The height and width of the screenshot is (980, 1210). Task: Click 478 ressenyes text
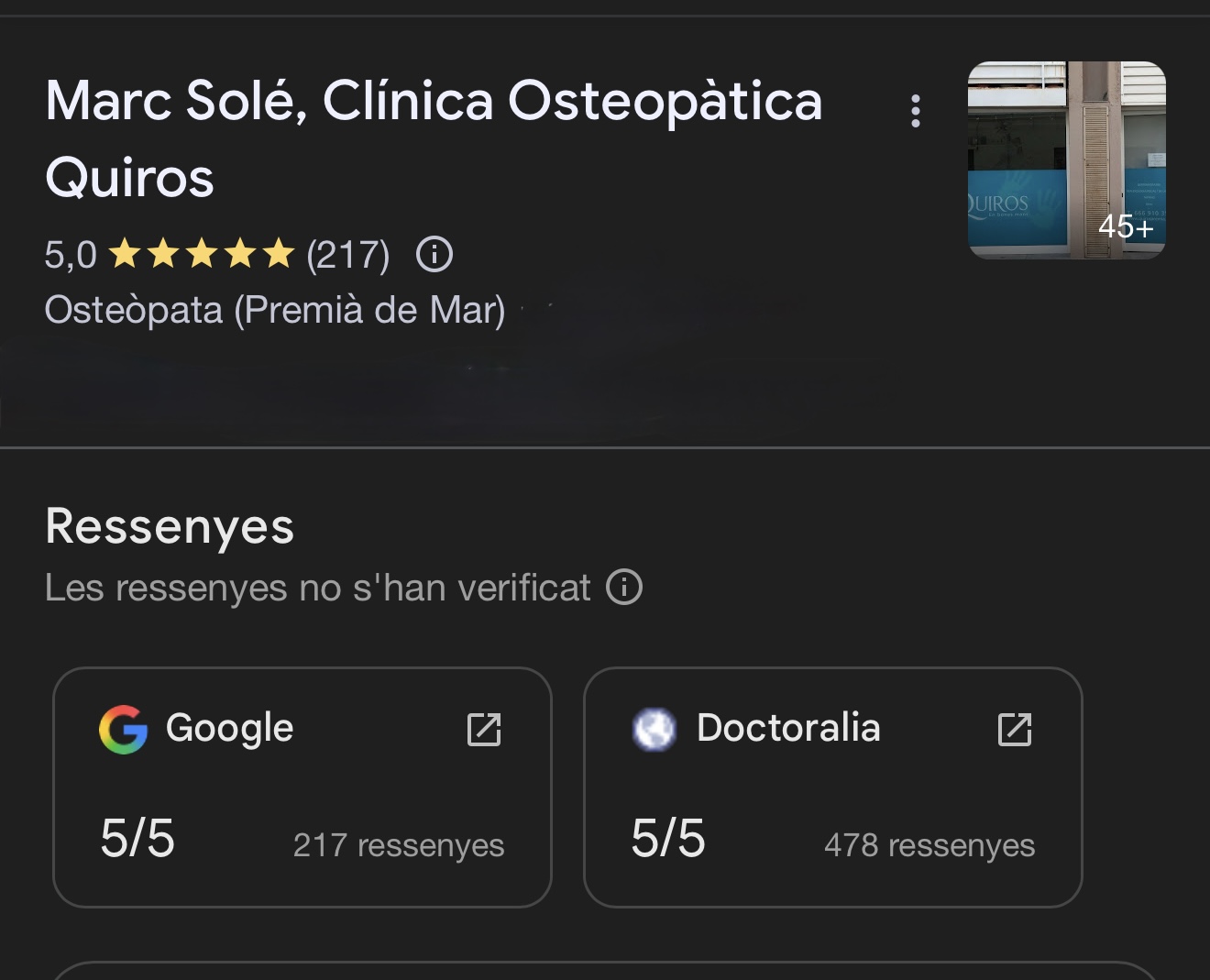(929, 844)
